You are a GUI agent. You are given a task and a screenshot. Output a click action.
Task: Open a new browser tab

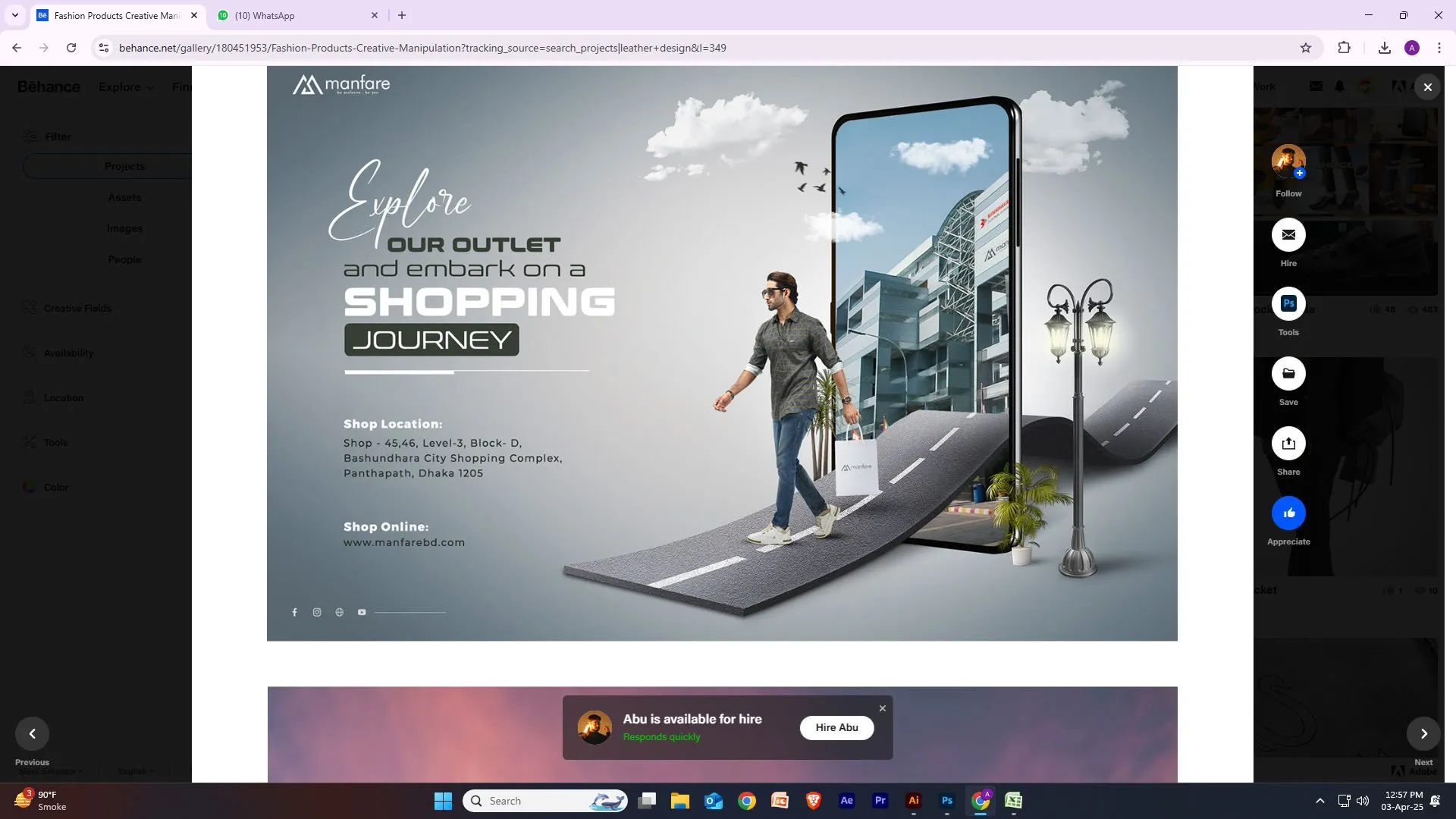(402, 15)
